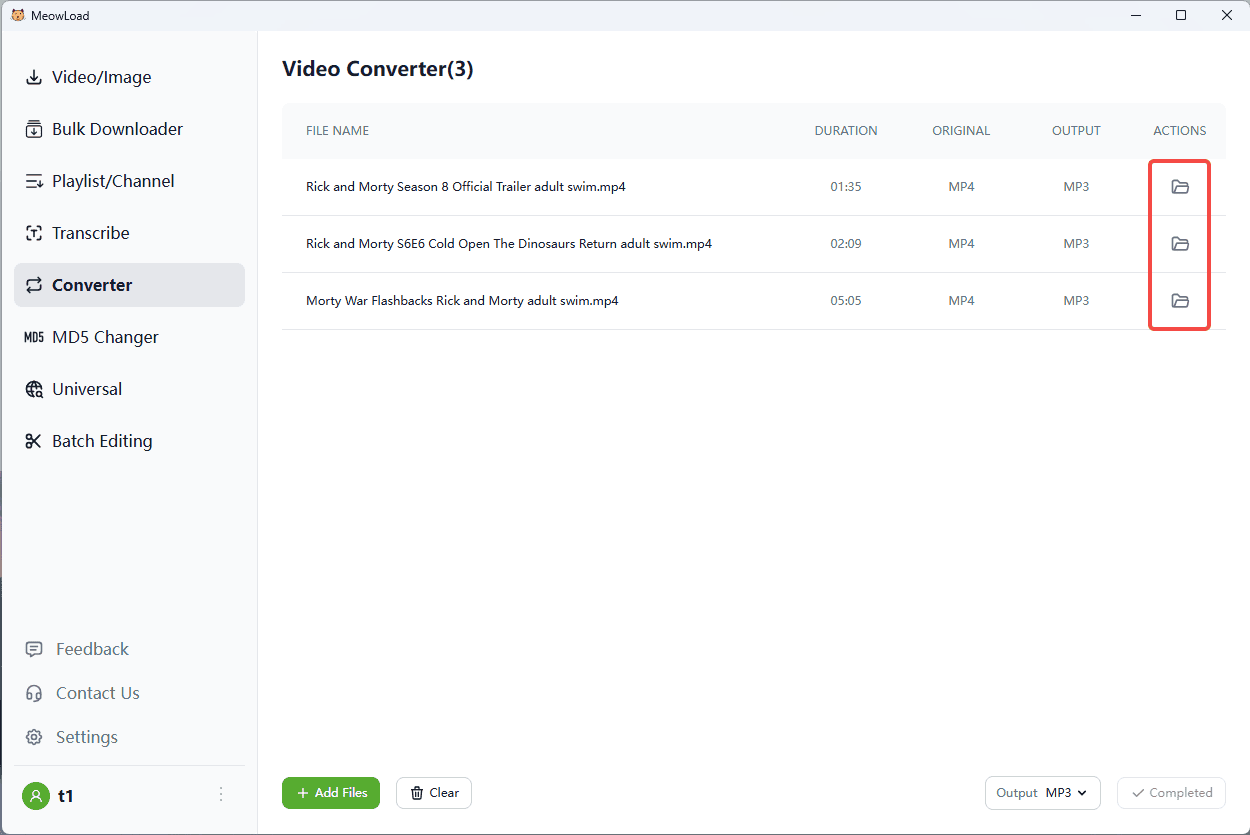Switch to the Transcribe tool

click(90, 233)
